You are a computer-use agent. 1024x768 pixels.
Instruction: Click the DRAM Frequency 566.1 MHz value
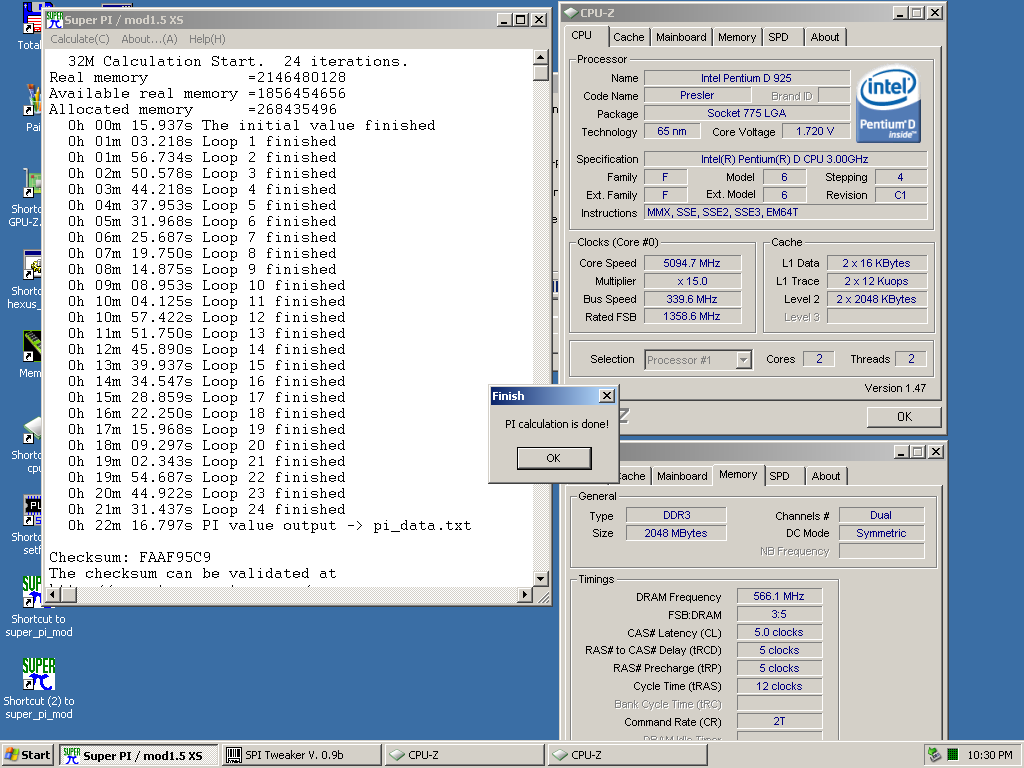pos(778,596)
